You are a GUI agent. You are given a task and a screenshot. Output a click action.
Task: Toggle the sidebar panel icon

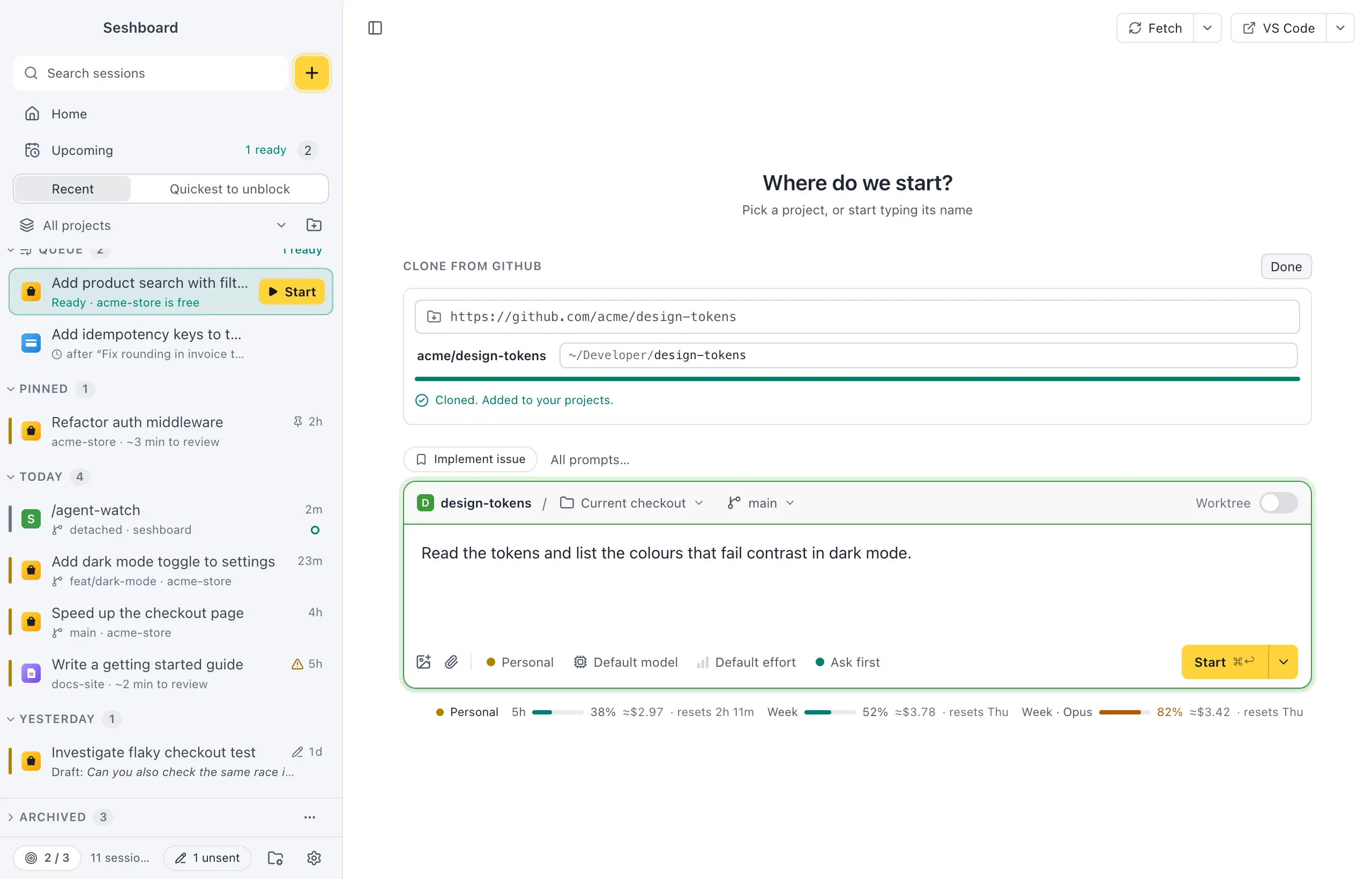375,28
